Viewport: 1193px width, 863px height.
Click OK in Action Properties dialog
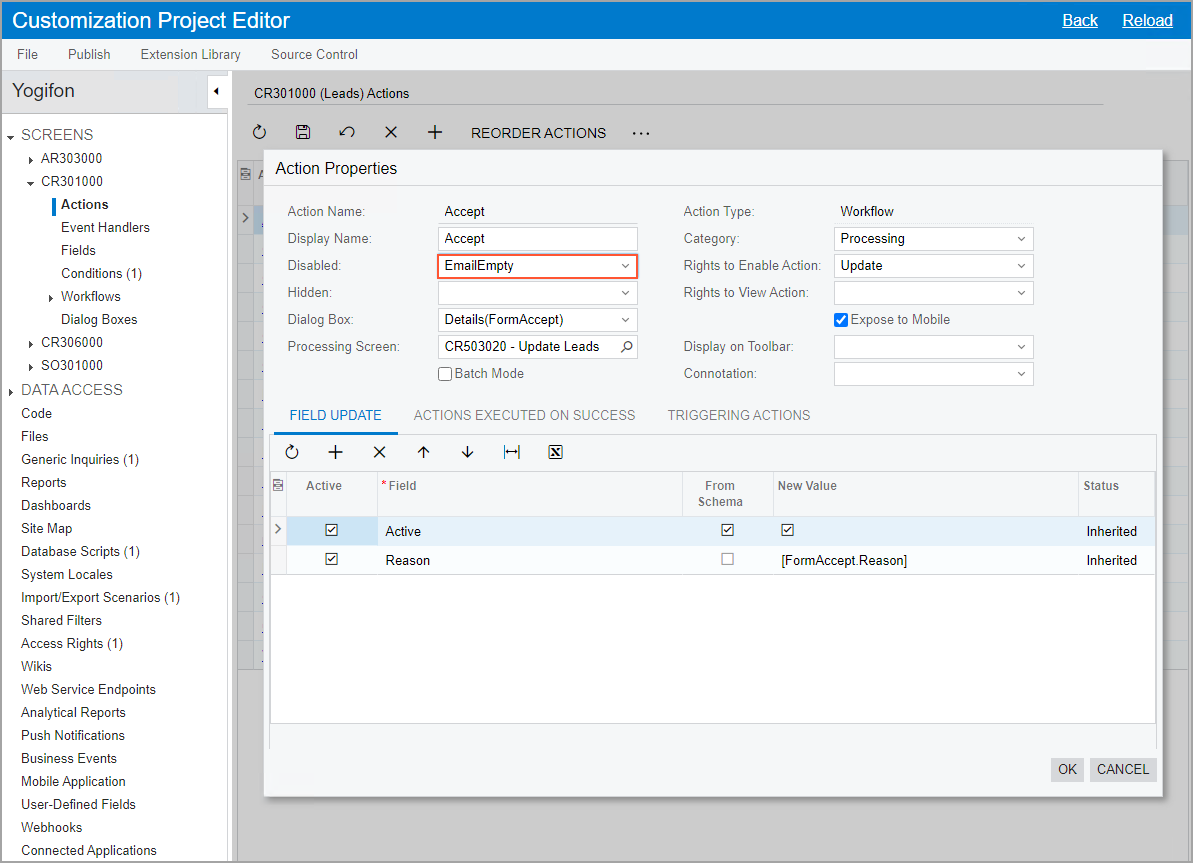click(1067, 769)
